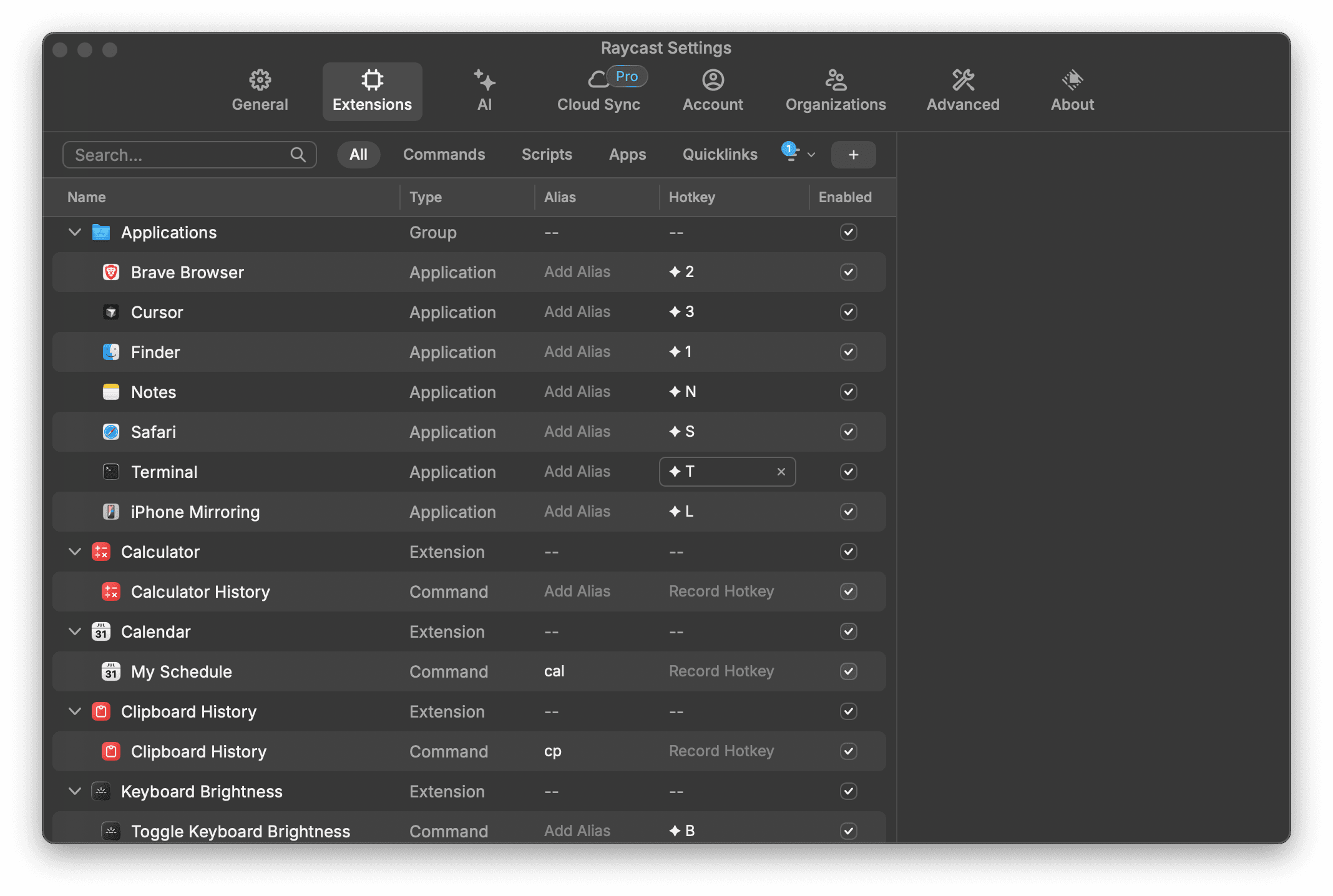Uncheck Enabled for Cursor
The height and width of the screenshot is (896, 1333).
[849, 312]
